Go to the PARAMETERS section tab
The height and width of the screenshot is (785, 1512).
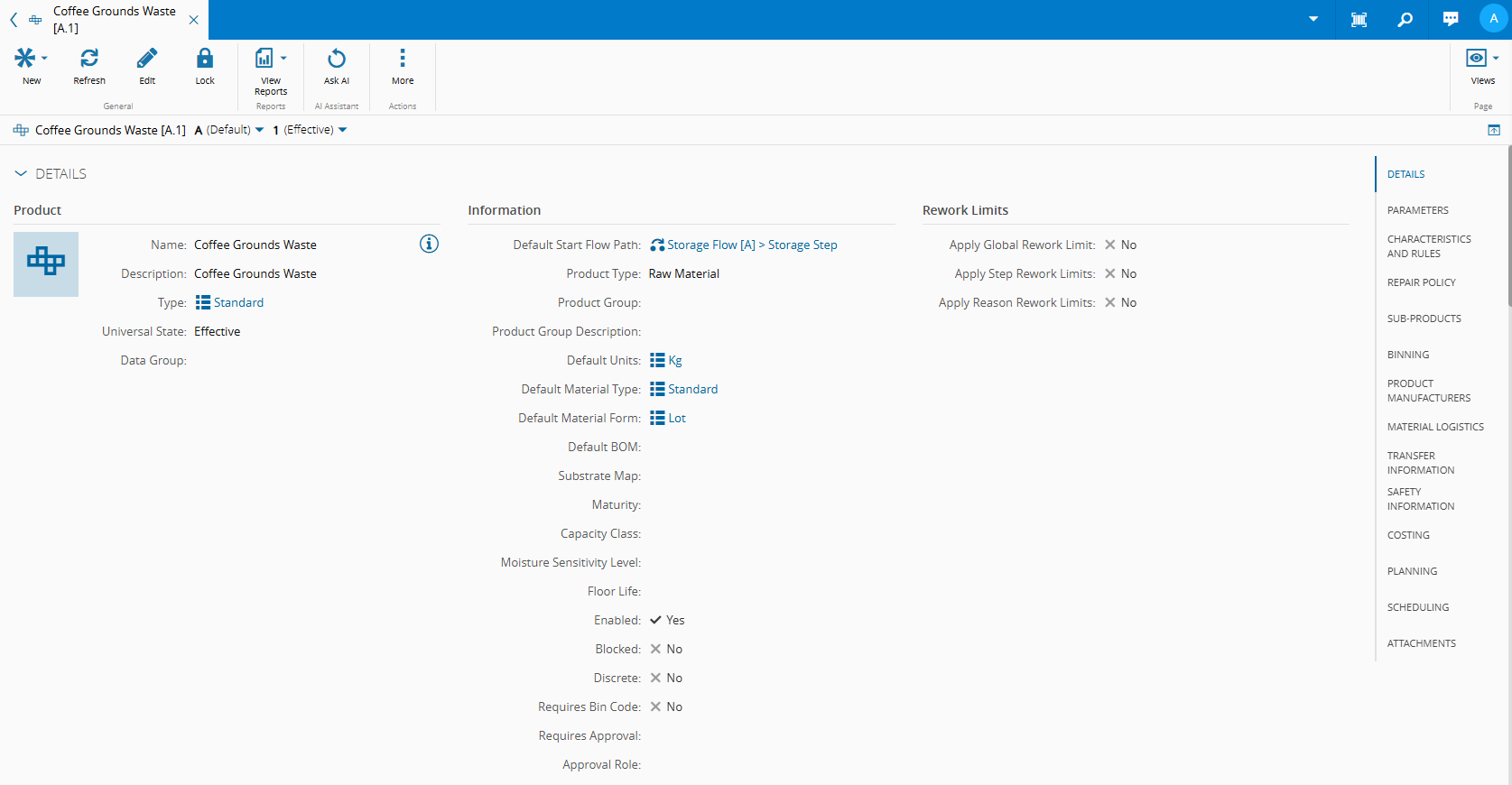(1417, 210)
